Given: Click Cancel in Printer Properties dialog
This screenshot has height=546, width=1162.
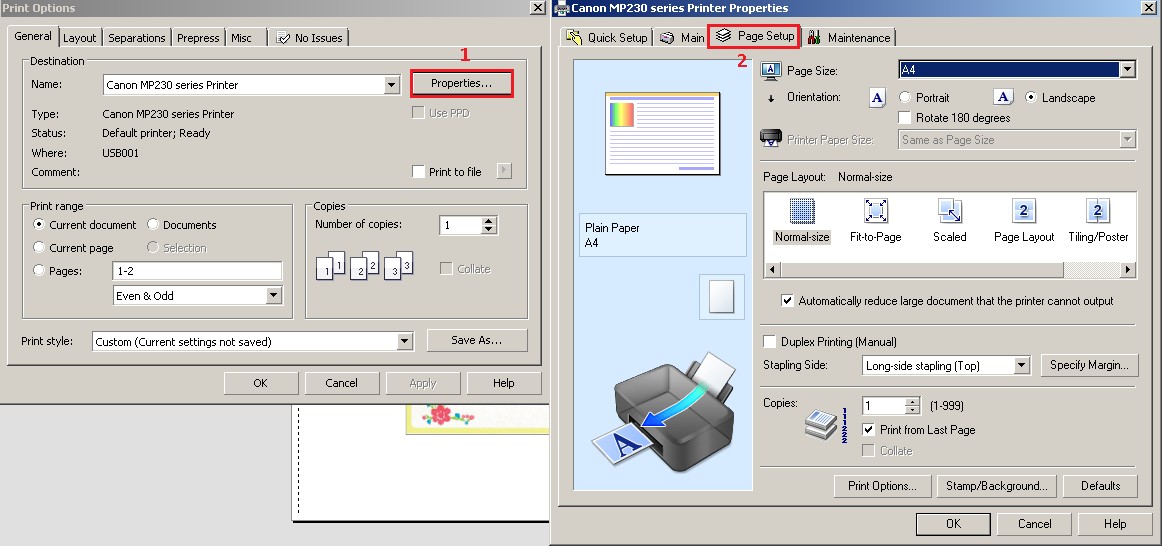Looking at the screenshot, I should tap(1035, 524).
